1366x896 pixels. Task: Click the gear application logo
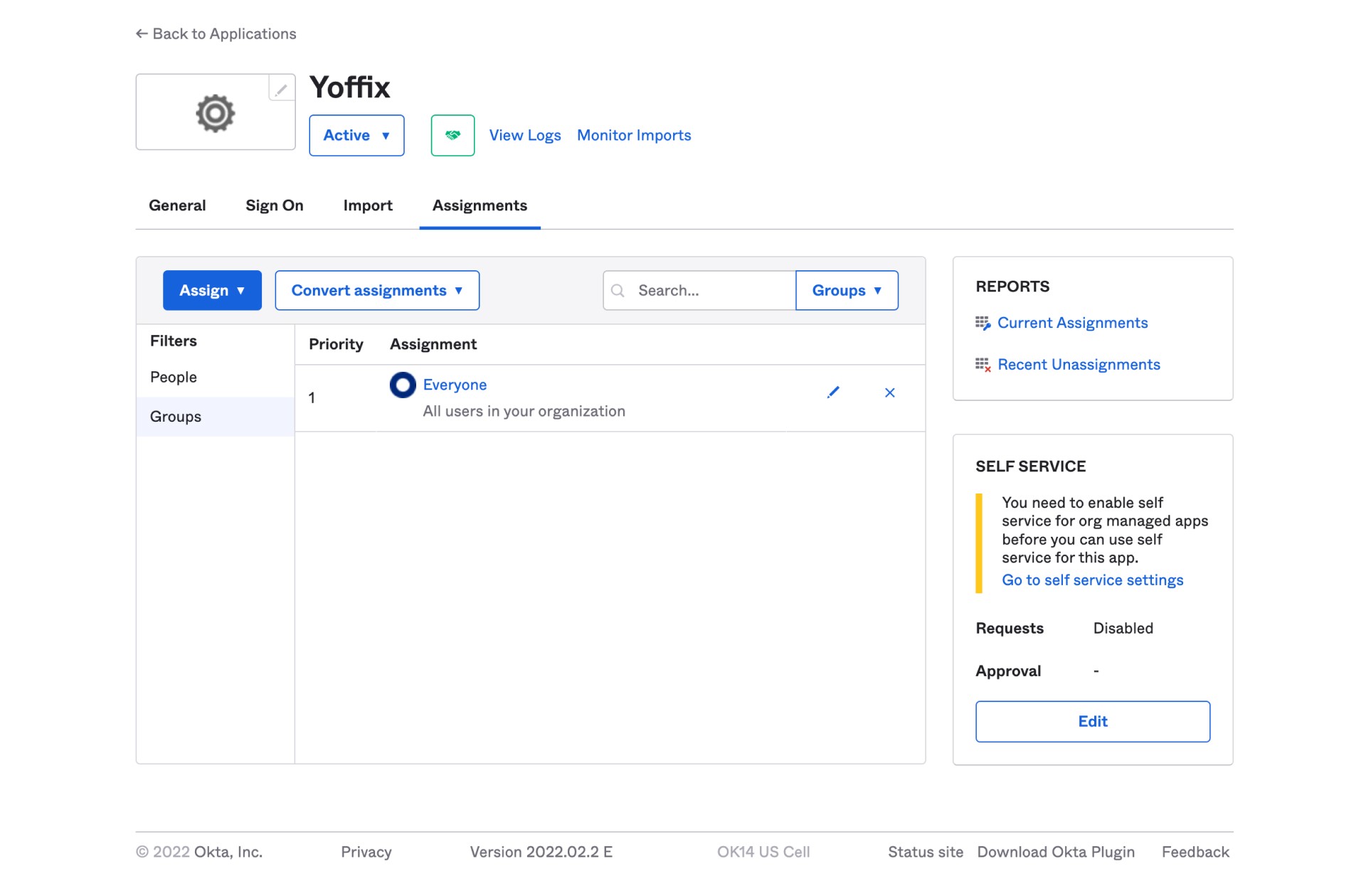pyautogui.click(x=215, y=113)
